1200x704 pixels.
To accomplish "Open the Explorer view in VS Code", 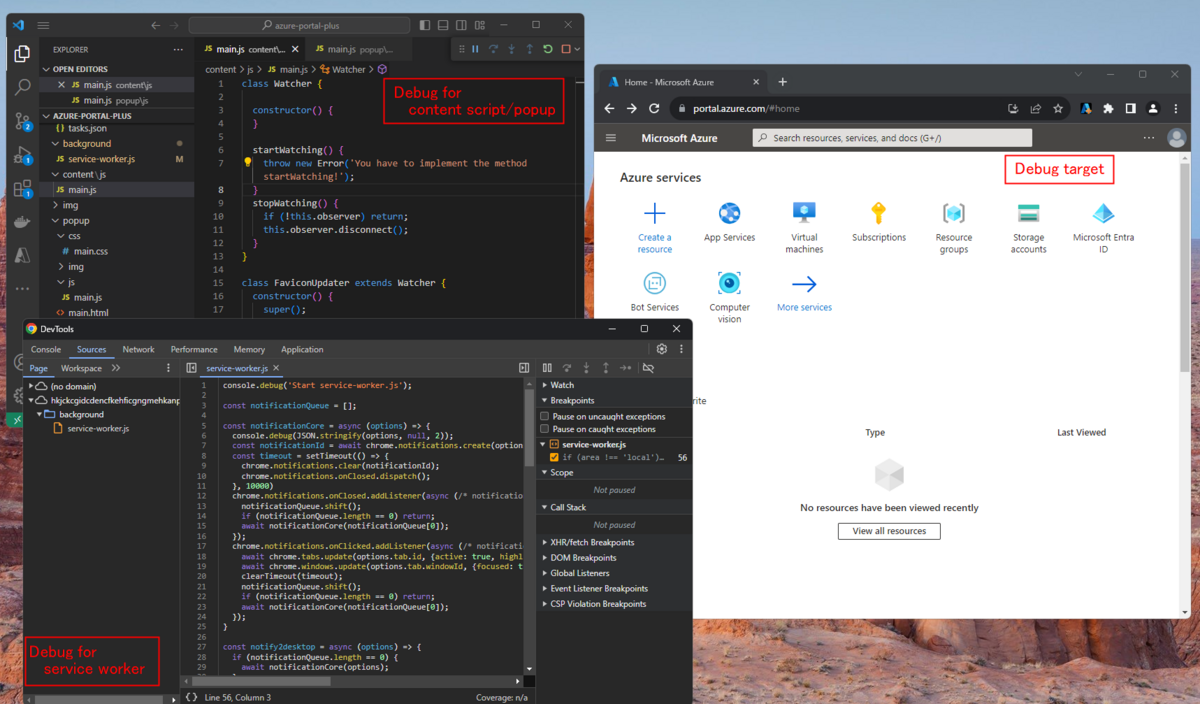I will click(x=22, y=56).
